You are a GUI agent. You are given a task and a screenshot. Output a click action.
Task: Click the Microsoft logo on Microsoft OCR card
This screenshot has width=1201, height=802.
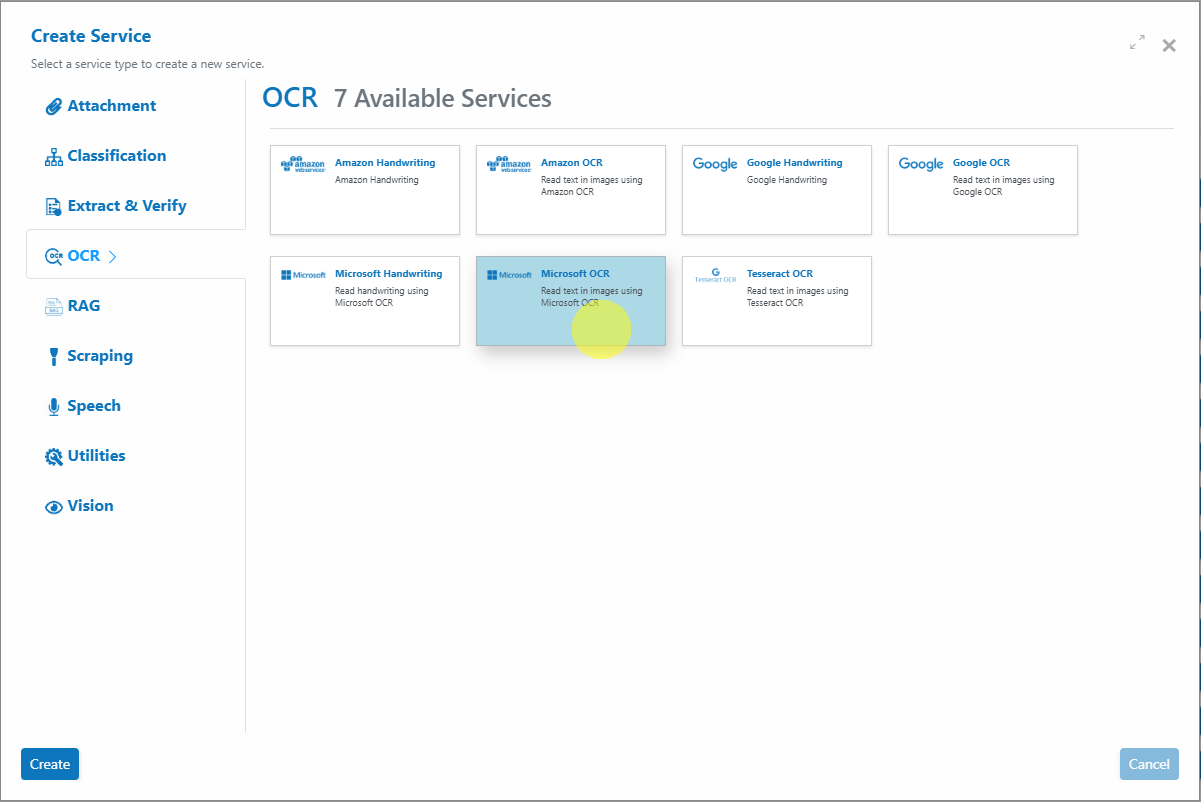pyautogui.click(x=509, y=275)
